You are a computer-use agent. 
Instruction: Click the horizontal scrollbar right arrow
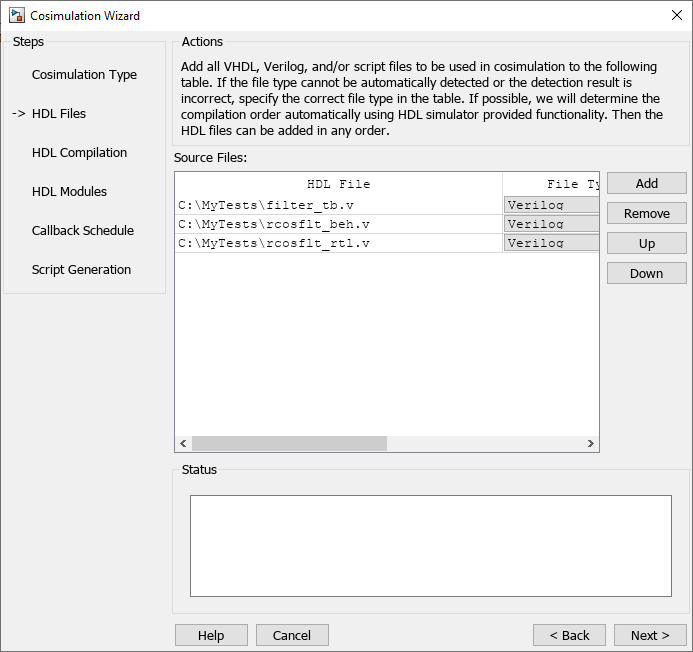click(x=590, y=443)
